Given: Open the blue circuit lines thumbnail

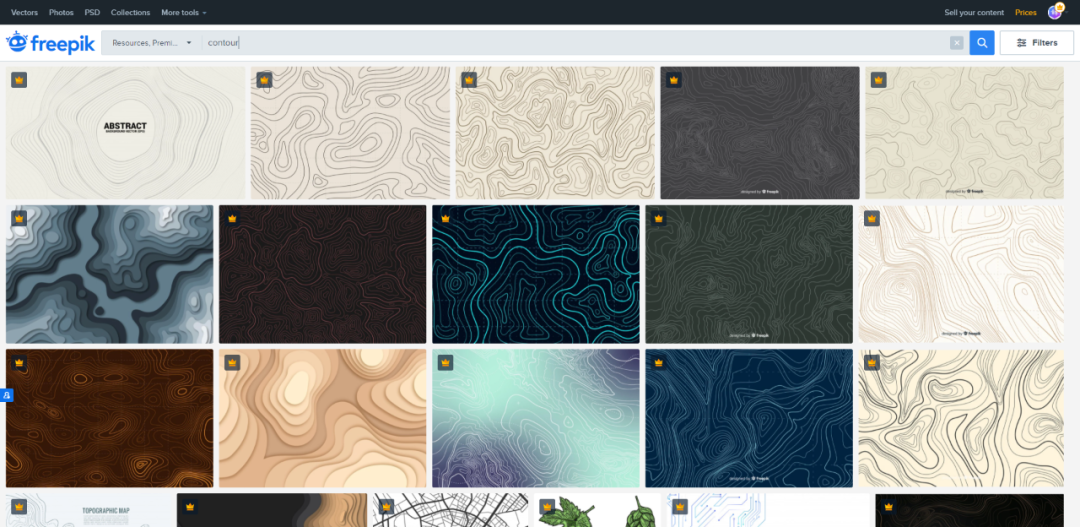Looking at the screenshot, I should tap(768, 510).
